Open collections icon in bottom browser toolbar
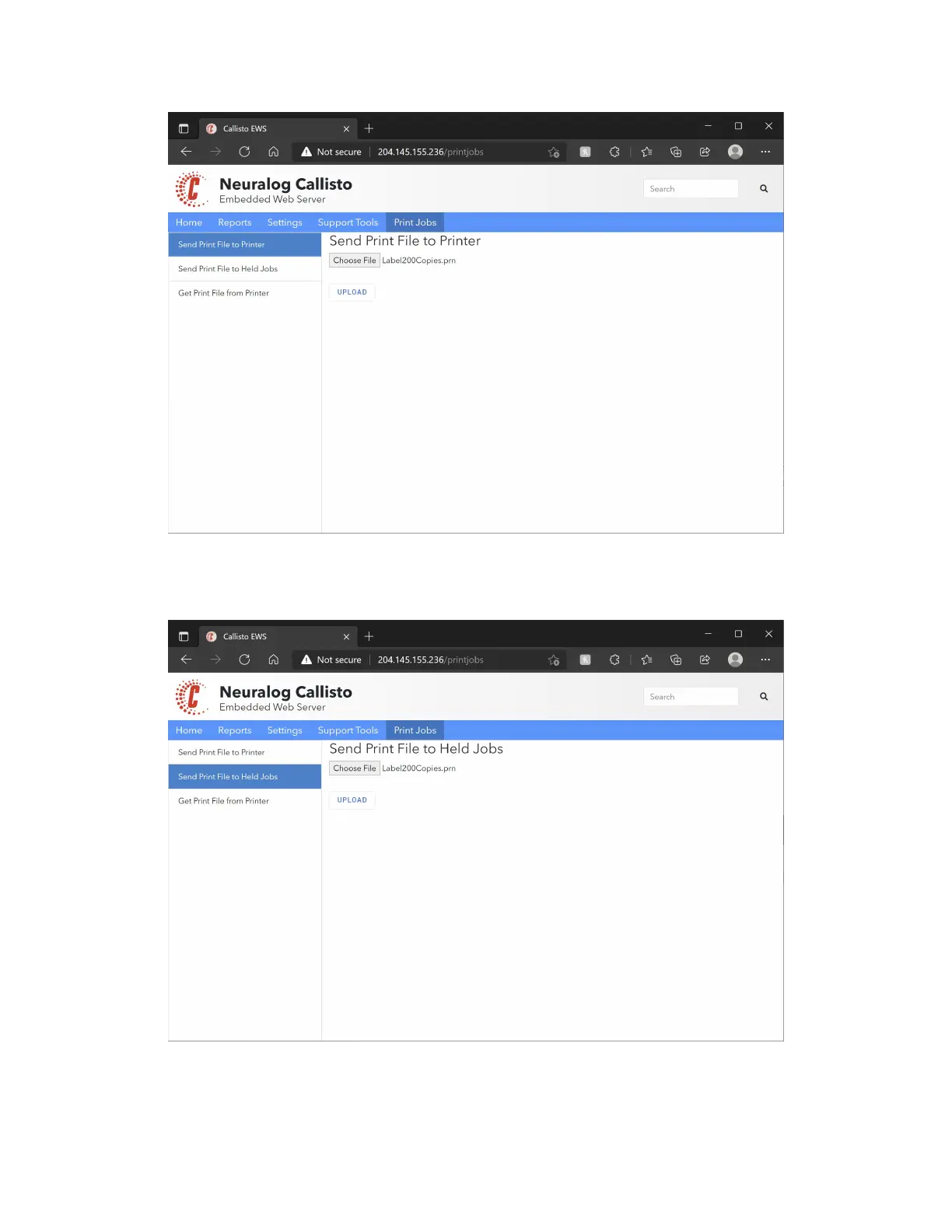The width and height of the screenshot is (952, 1232). click(x=676, y=660)
